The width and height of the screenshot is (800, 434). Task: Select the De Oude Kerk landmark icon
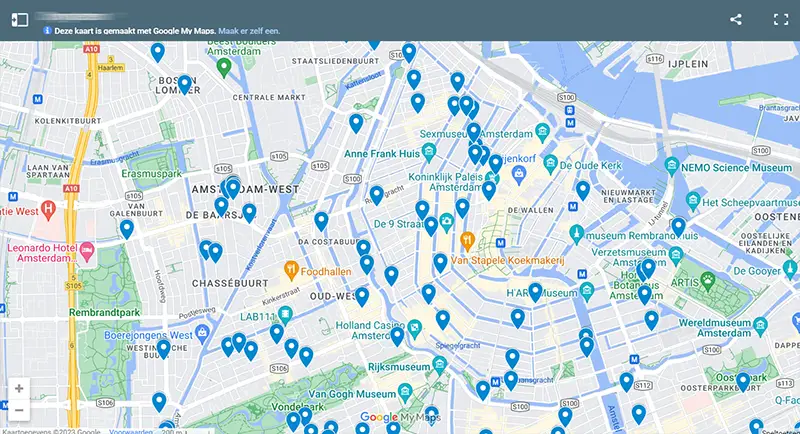[x=550, y=164]
